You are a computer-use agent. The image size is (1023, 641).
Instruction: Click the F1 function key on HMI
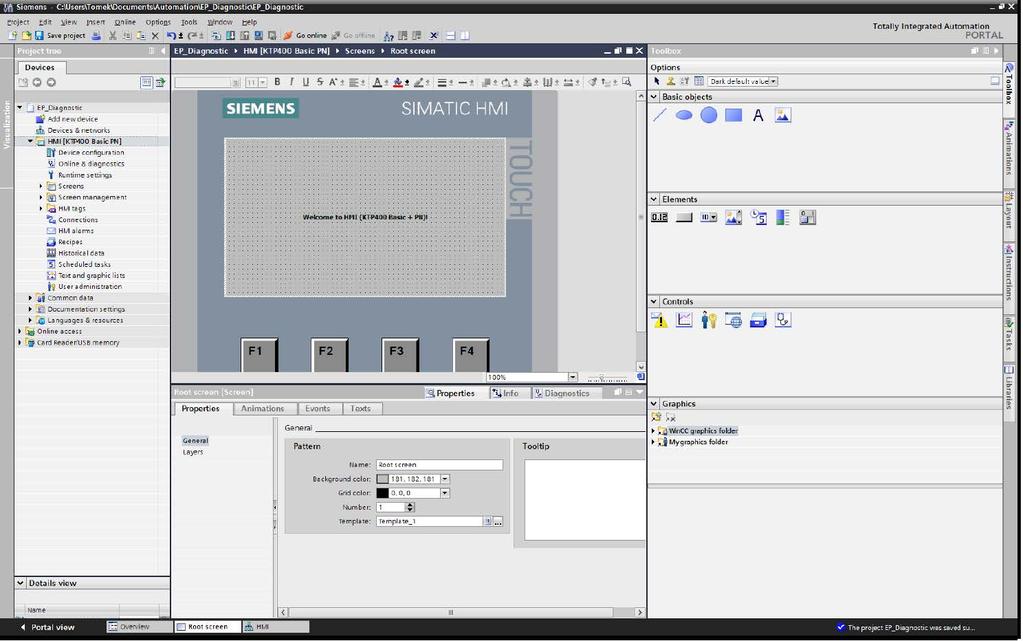pos(259,355)
